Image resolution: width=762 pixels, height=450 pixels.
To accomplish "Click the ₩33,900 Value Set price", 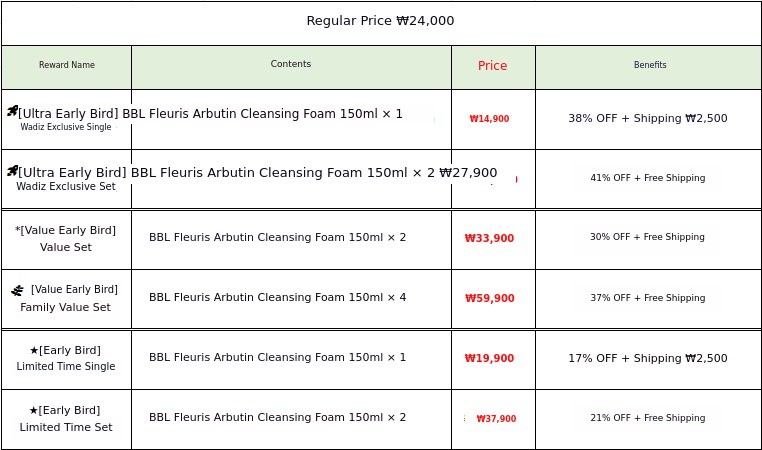I will (489, 239).
